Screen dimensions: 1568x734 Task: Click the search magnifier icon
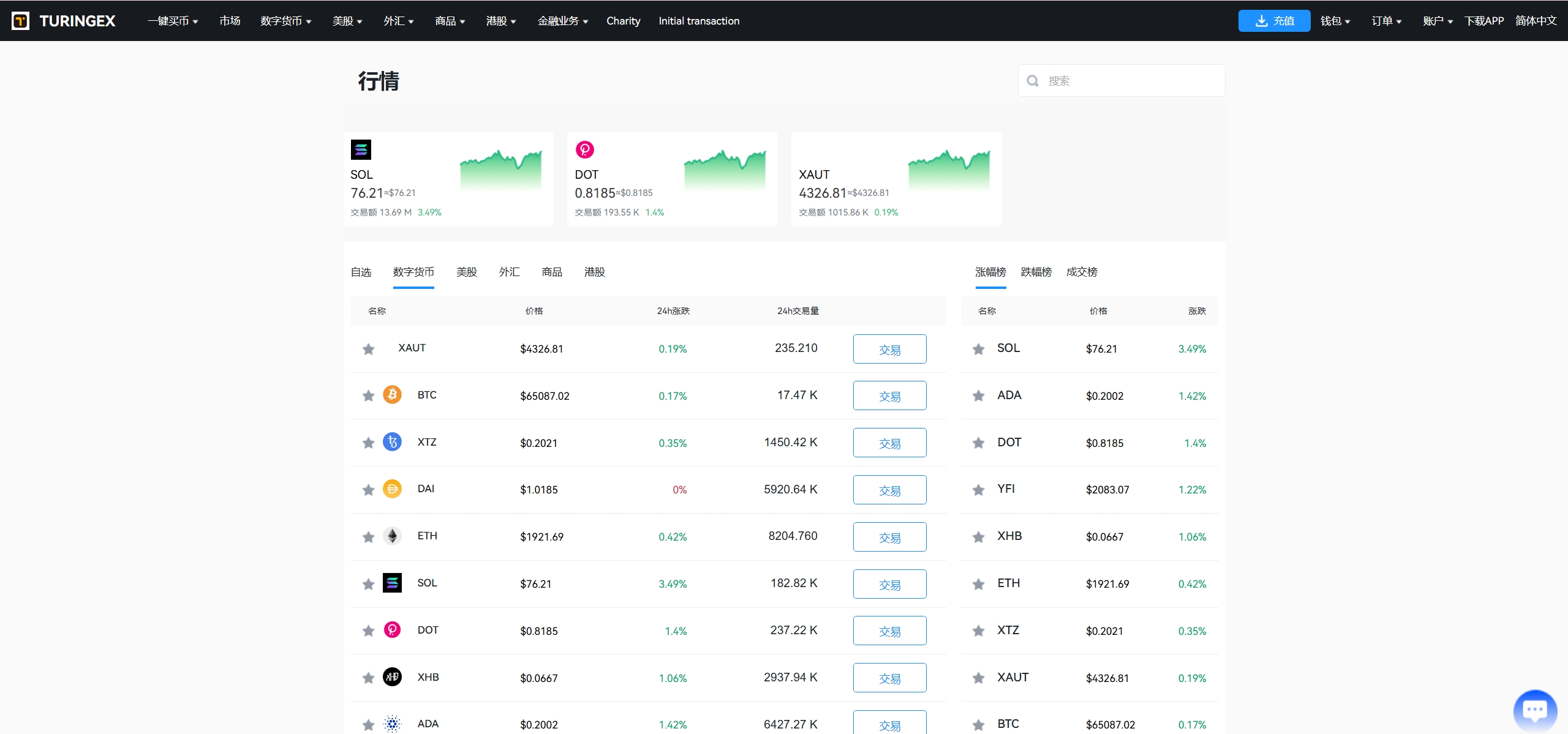click(x=1033, y=81)
